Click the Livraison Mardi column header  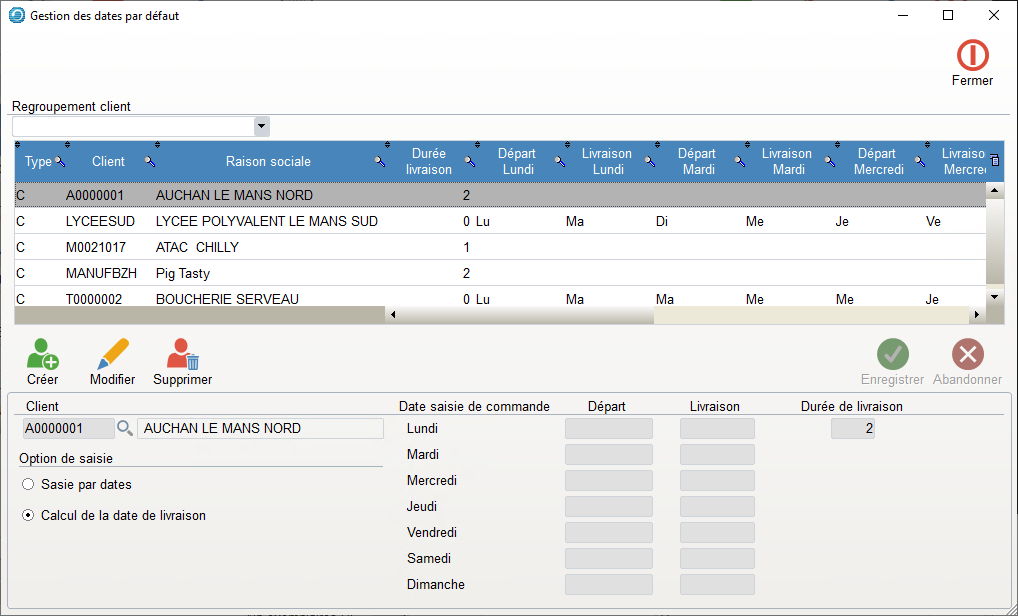point(786,161)
